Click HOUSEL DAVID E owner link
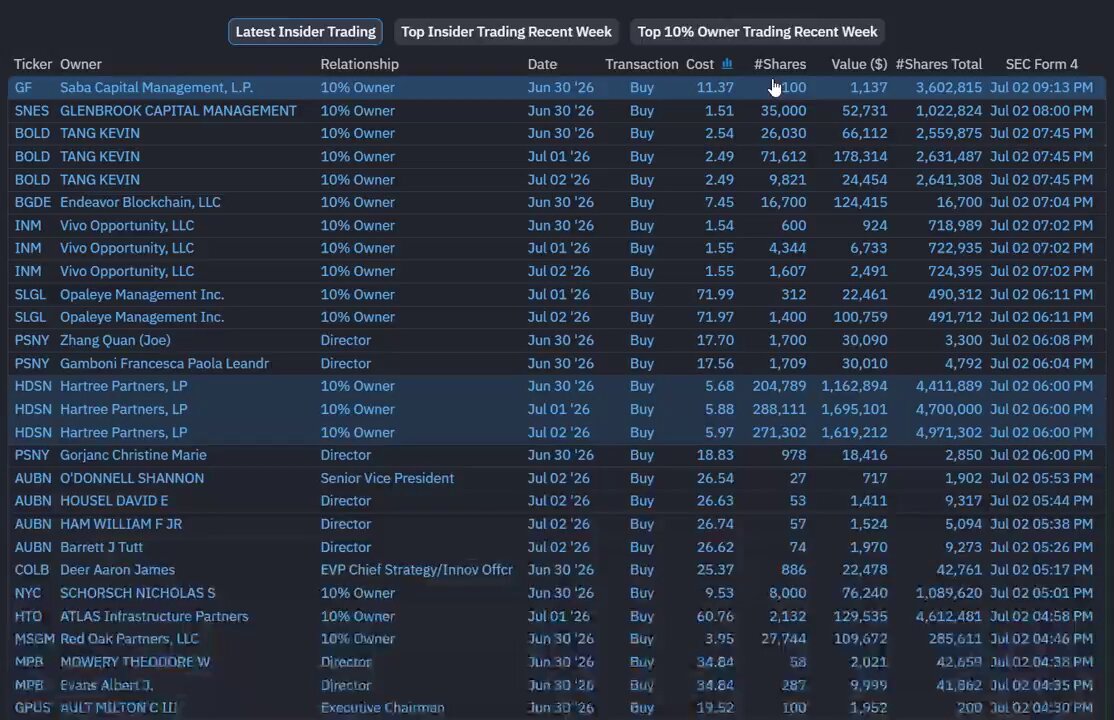 coord(114,501)
